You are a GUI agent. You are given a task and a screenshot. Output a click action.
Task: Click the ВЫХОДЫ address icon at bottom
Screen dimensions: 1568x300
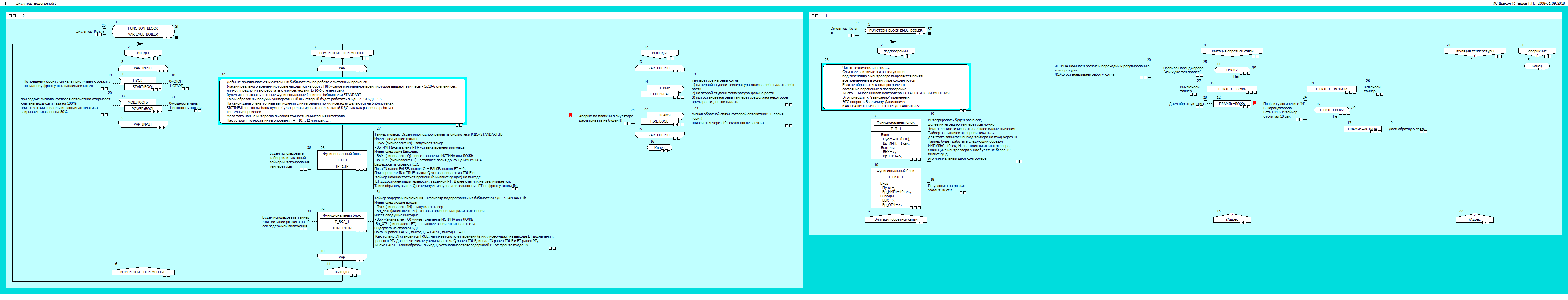[x=342, y=272]
